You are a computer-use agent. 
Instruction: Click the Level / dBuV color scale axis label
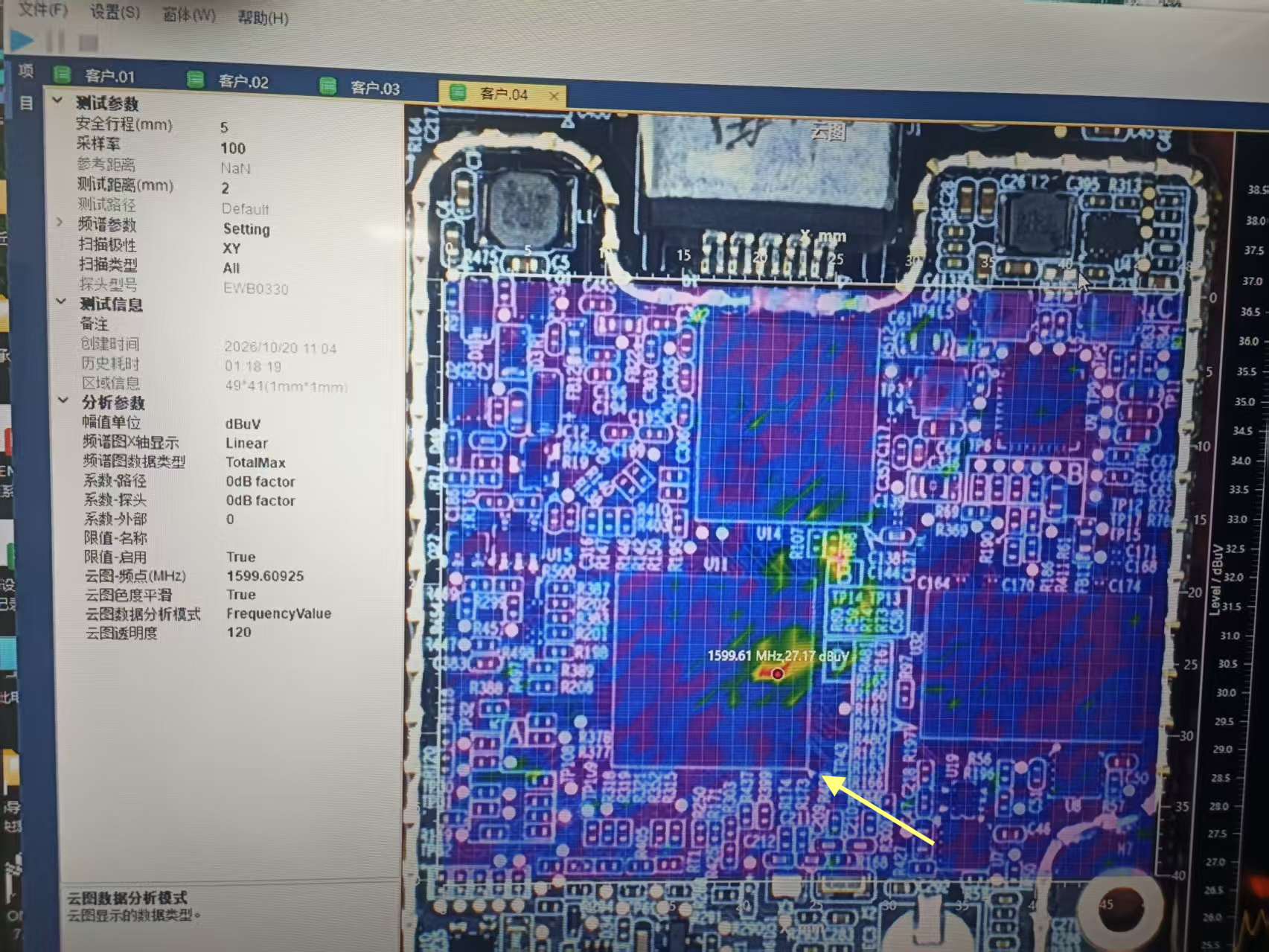pyautogui.click(x=1215, y=579)
